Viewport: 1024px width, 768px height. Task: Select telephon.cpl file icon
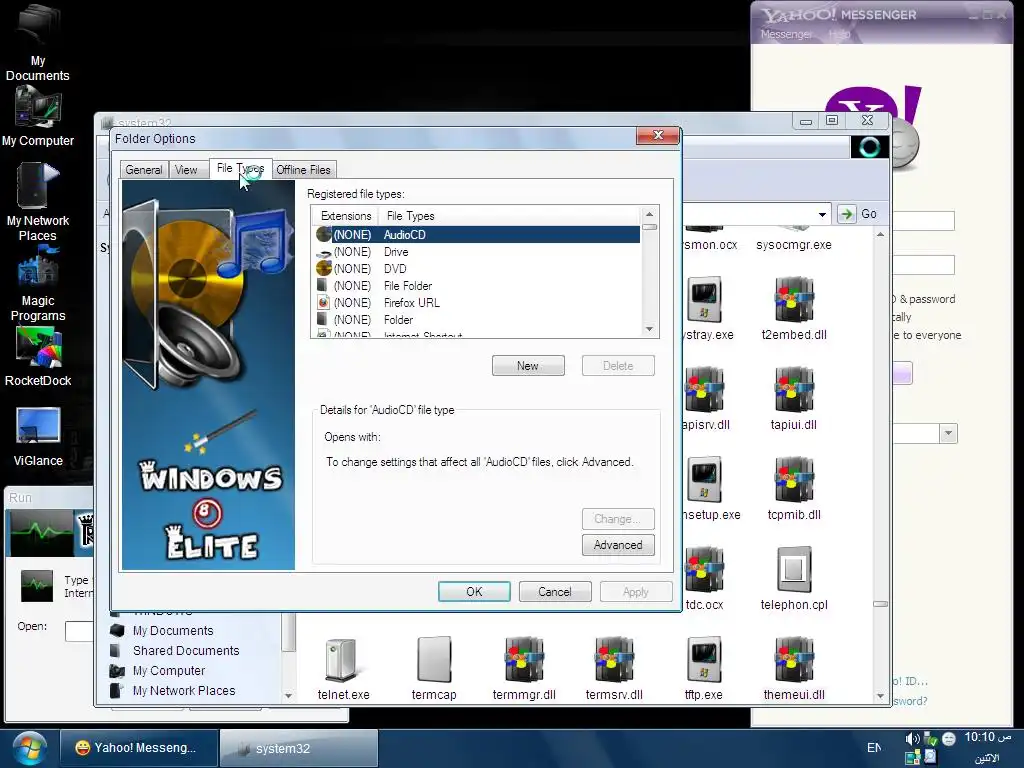[793, 579]
